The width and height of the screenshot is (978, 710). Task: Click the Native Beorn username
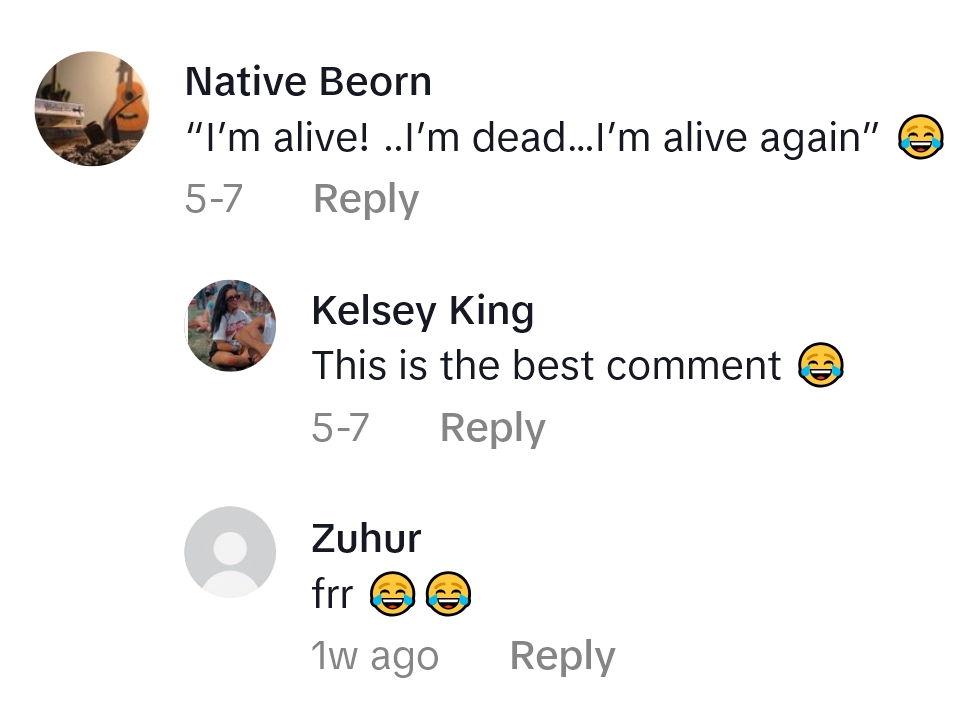(x=308, y=81)
